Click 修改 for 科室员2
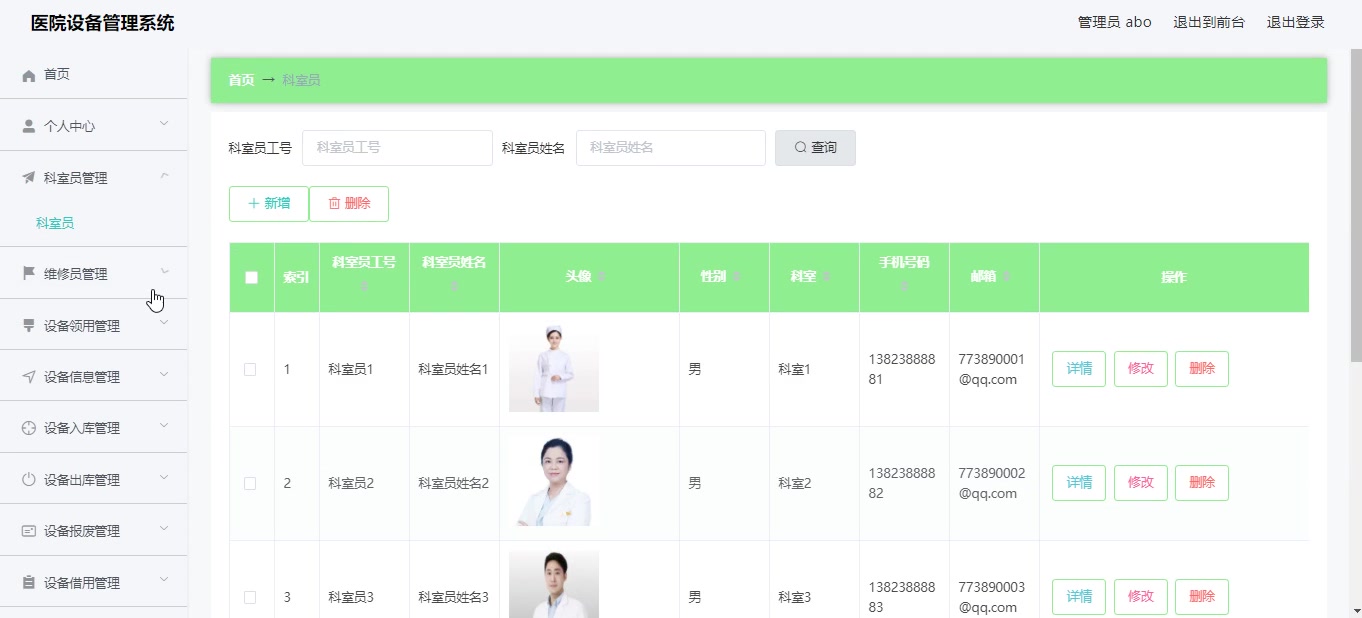This screenshot has height=618, width=1362. pyautogui.click(x=1141, y=483)
